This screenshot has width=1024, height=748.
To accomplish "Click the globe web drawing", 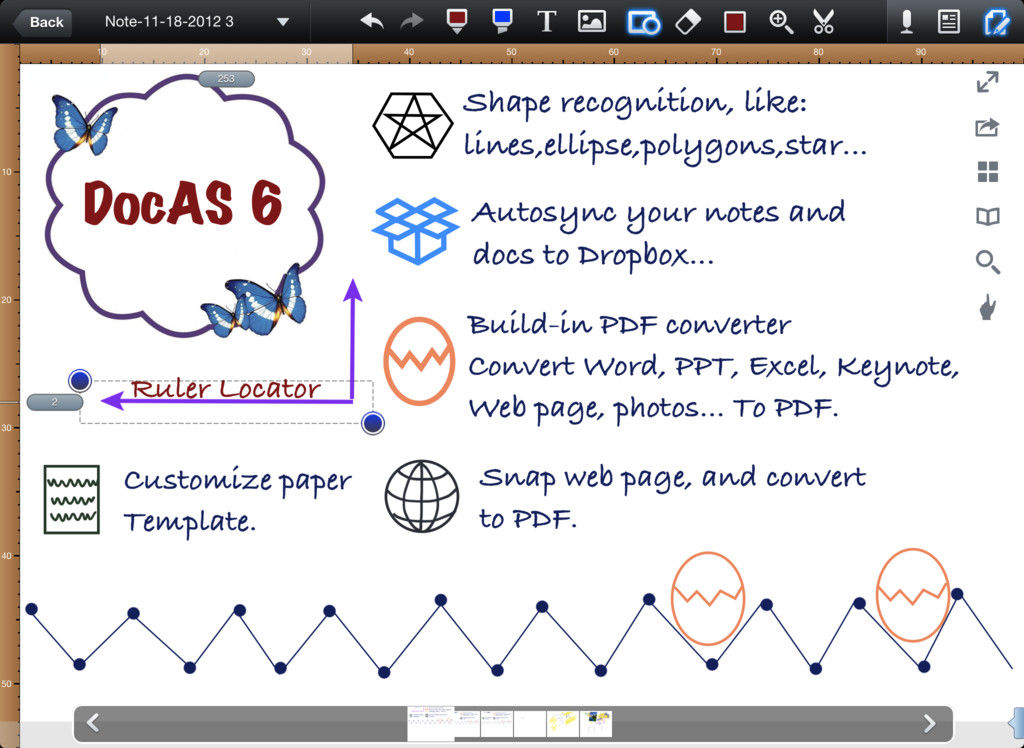I will (x=421, y=496).
